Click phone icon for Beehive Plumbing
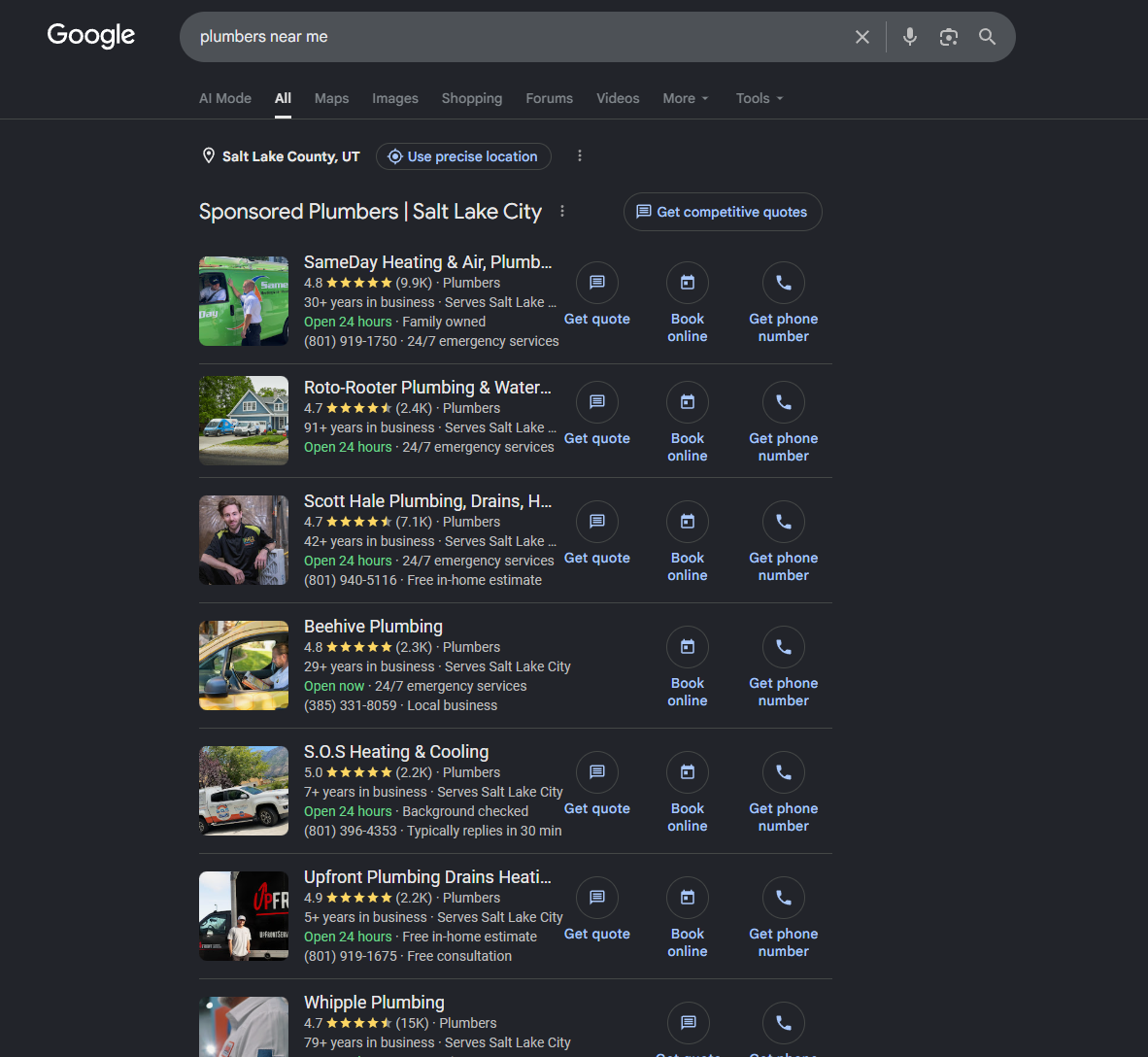 784,647
